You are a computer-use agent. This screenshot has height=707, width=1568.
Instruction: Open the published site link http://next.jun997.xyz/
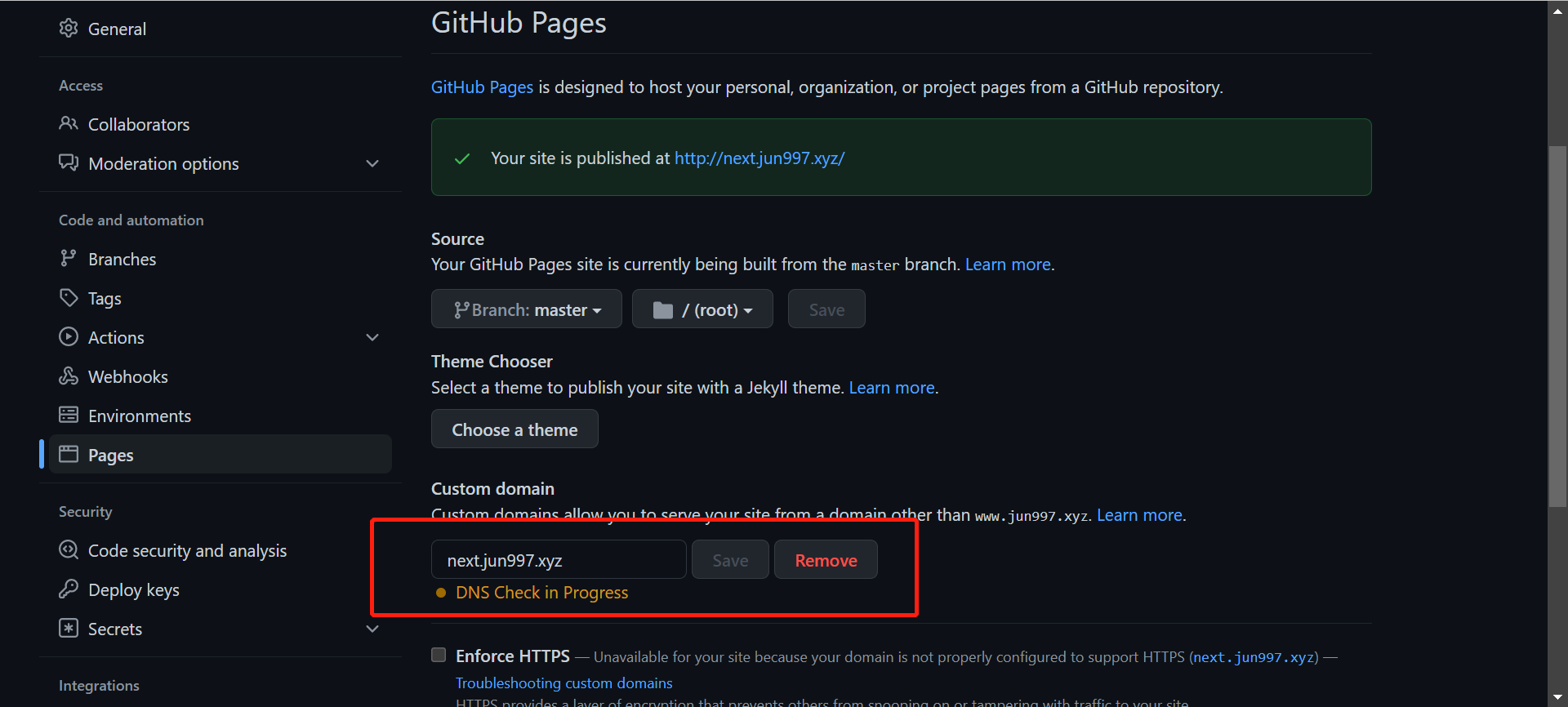(x=759, y=158)
